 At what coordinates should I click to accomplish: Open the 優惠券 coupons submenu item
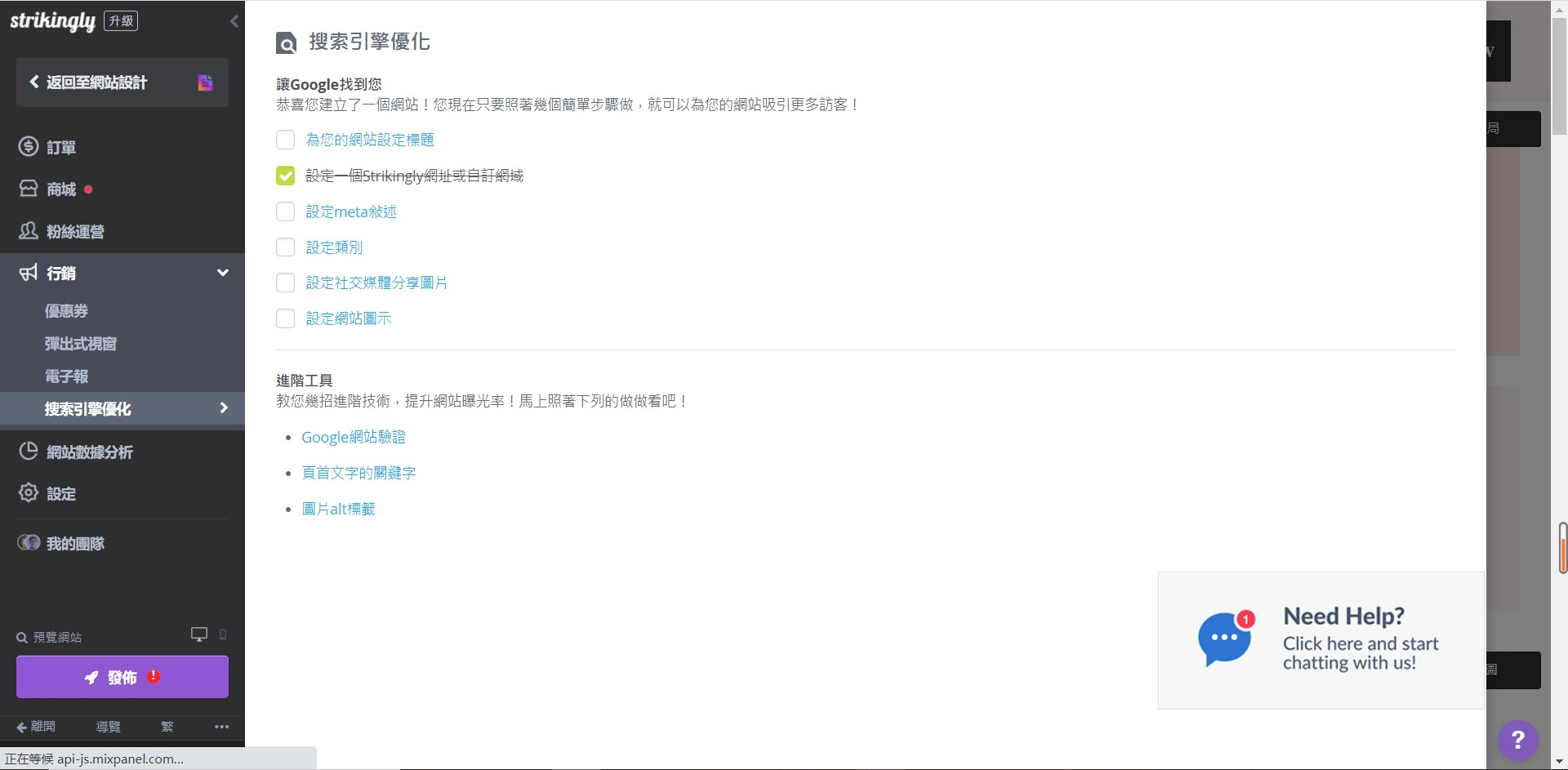pyautogui.click(x=66, y=311)
